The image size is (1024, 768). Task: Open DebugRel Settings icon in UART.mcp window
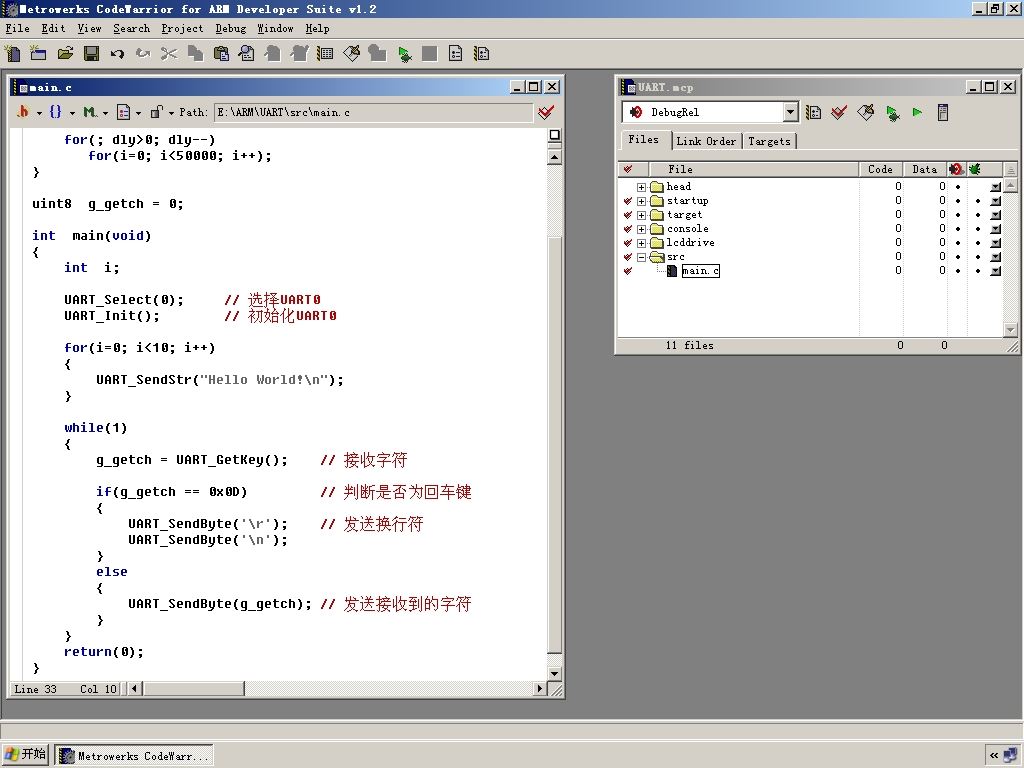tap(813, 112)
